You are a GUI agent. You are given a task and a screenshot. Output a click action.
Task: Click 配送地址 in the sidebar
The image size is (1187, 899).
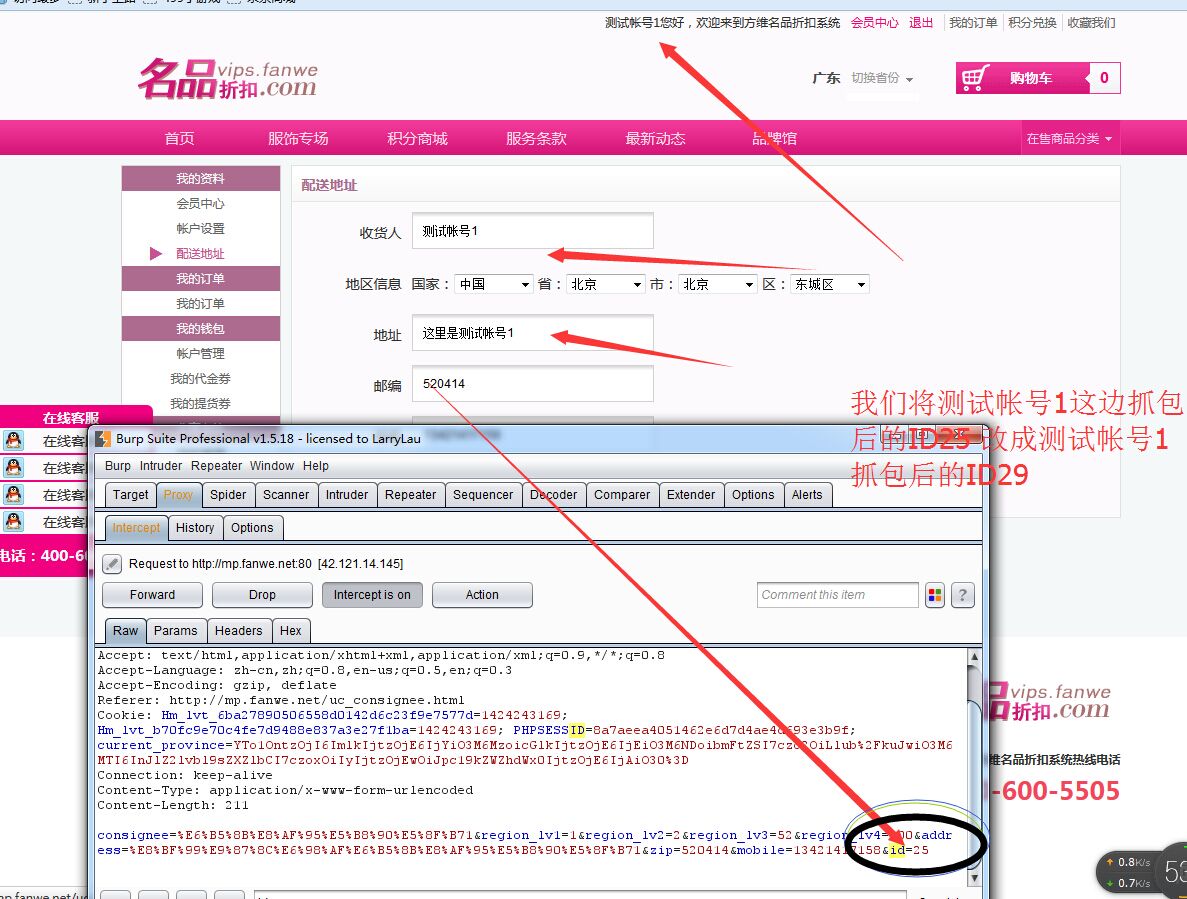pos(201,254)
